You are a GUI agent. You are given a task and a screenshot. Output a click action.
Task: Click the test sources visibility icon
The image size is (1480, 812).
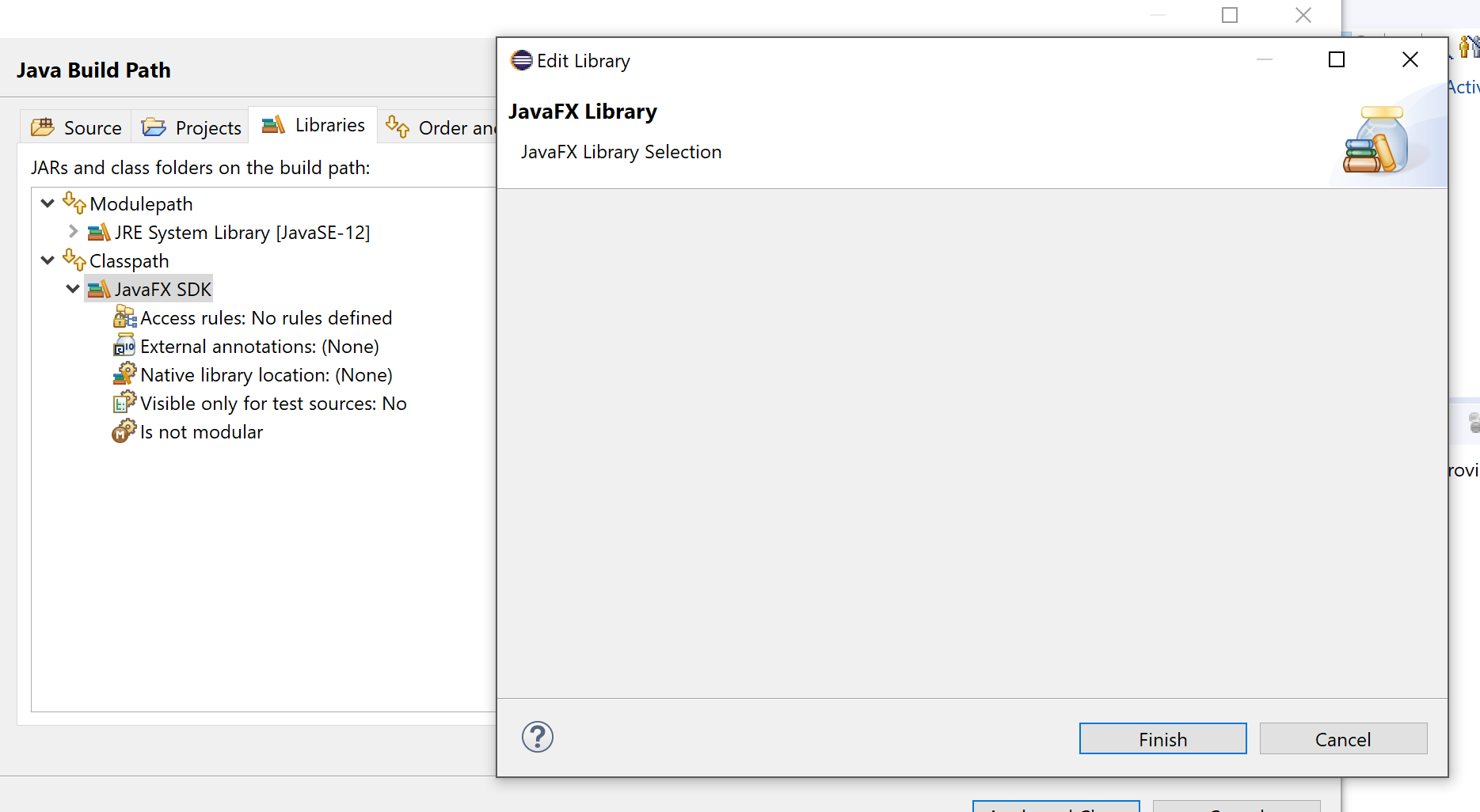tap(124, 402)
